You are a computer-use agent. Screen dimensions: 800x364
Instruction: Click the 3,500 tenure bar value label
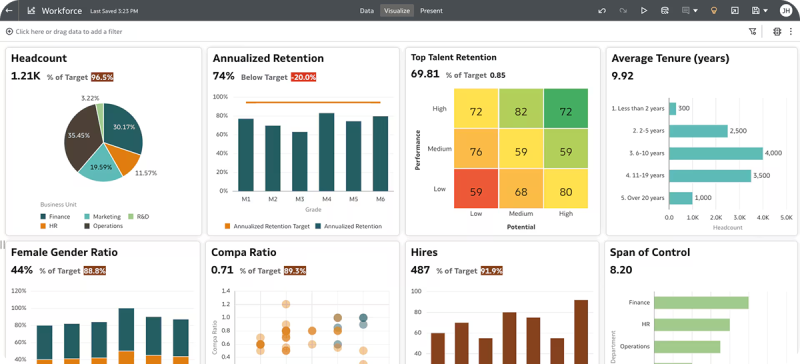point(762,176)
